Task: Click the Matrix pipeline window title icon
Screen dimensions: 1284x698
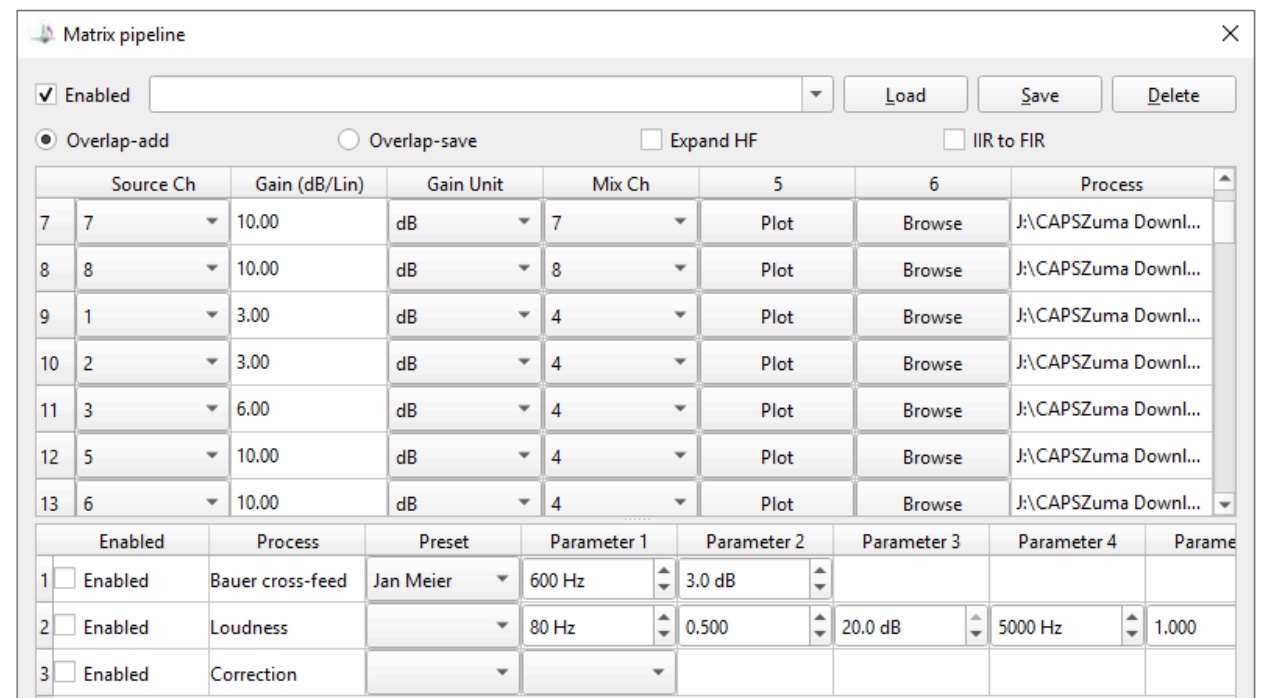Action: point(45,36)
